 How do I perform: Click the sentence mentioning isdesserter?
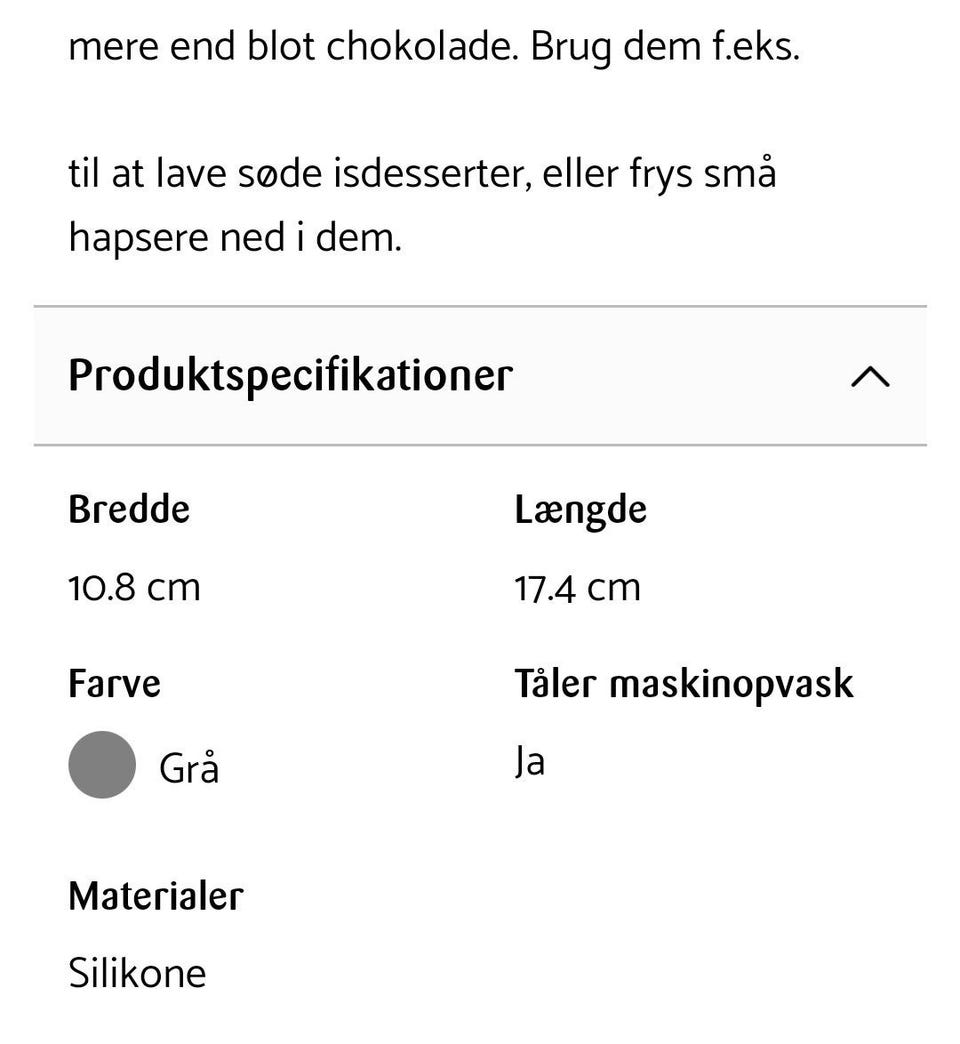423,172
